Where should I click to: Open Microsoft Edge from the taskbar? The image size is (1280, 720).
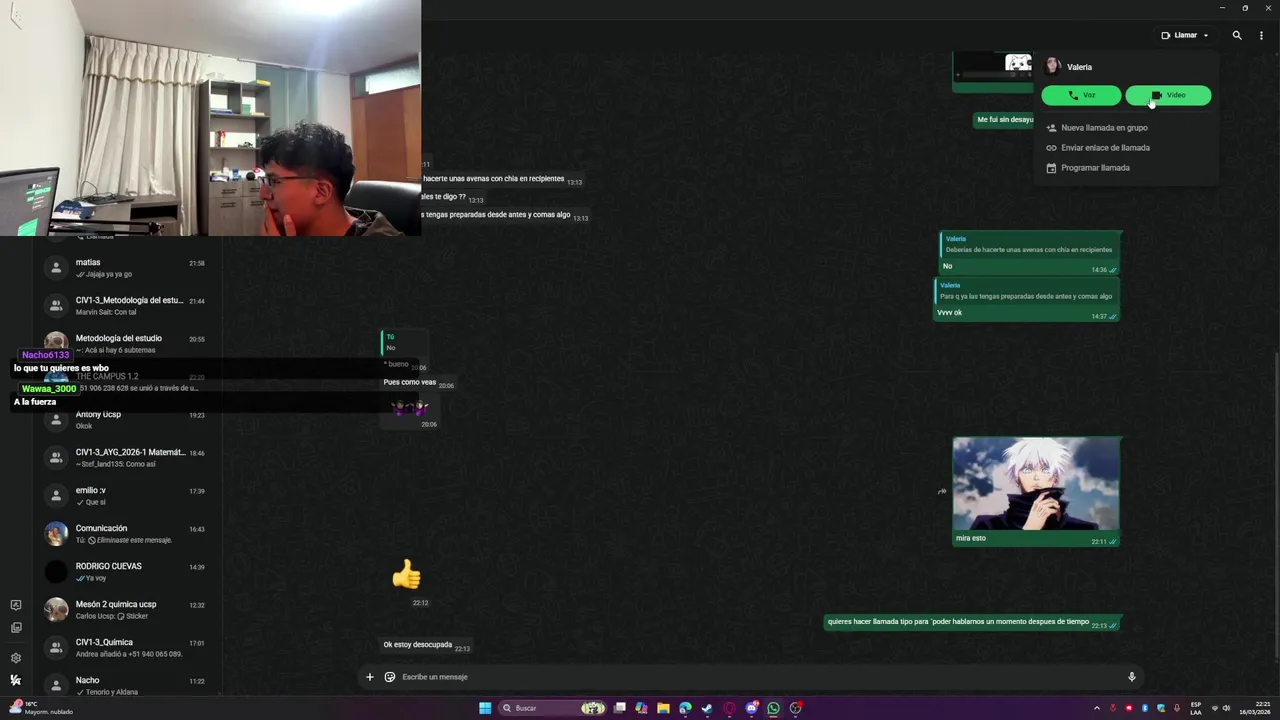click(x=685, y=708)
